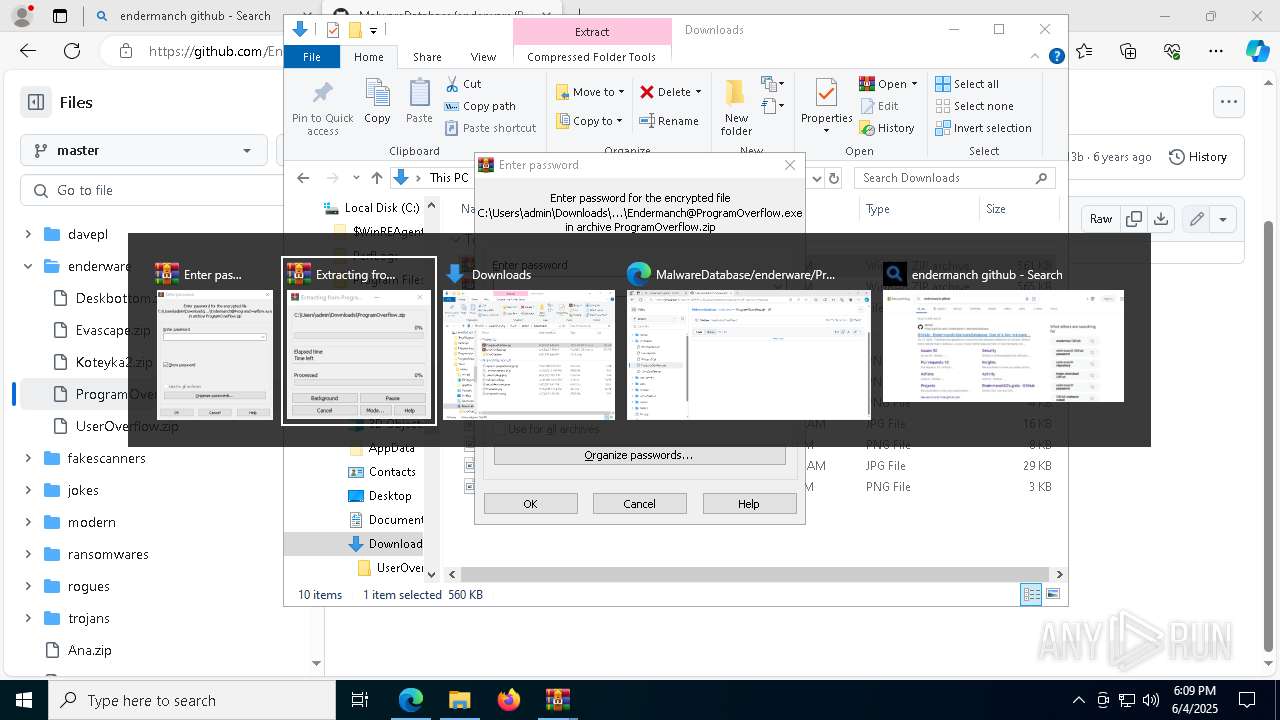The width and height of the screenshot is (1280, 720).
Task: Click the Edge Copilot icon
Action: [x=1257, y=51]
